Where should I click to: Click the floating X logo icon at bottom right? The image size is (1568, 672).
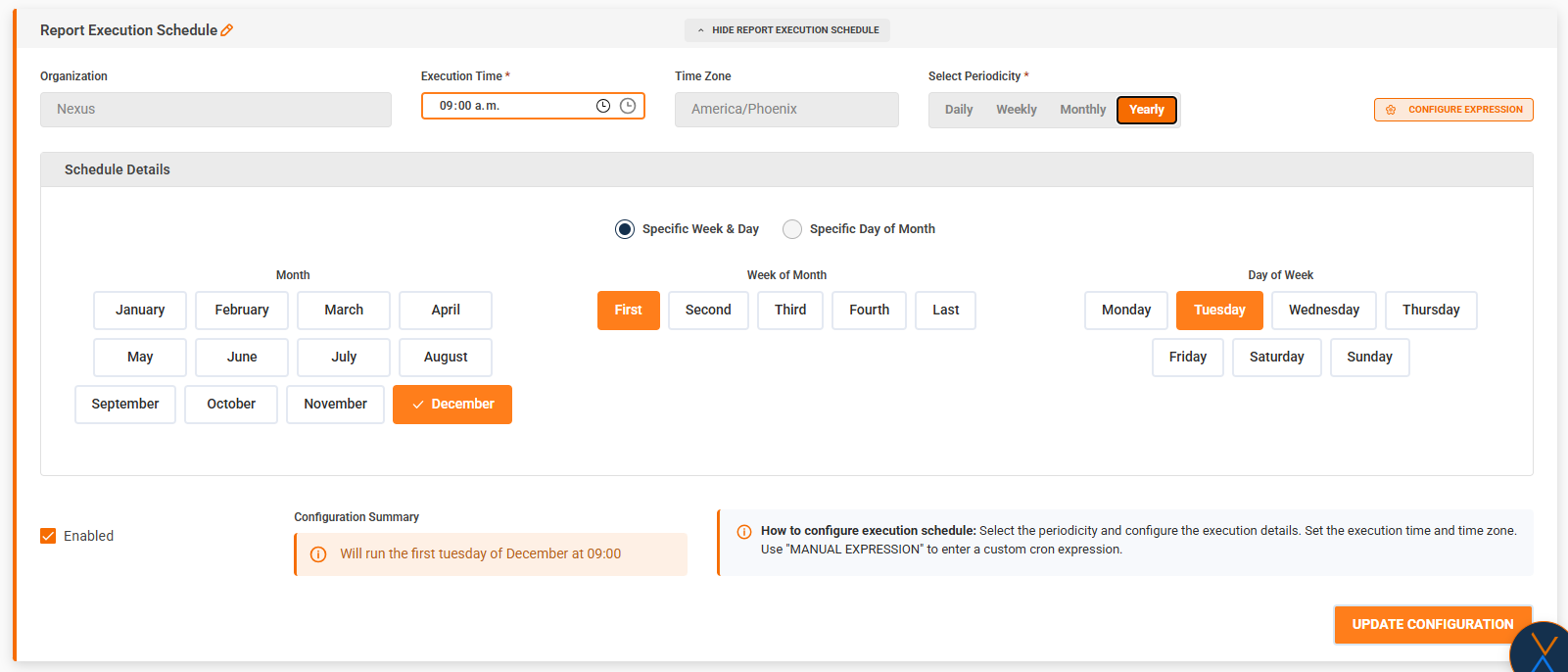click(1542, 649)
